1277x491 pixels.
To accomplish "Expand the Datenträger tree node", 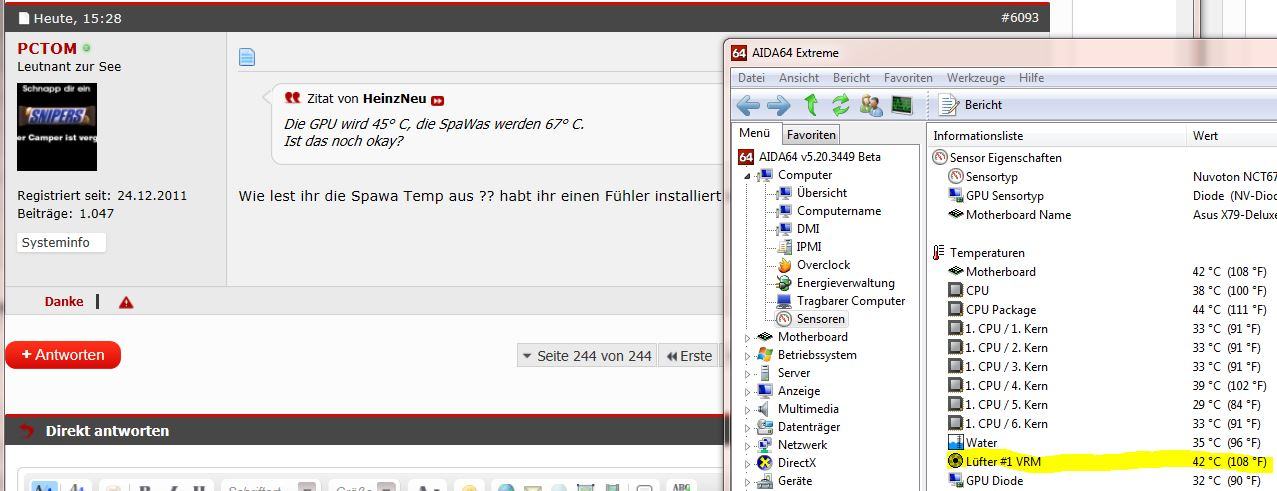I will [x=747, y=428].
